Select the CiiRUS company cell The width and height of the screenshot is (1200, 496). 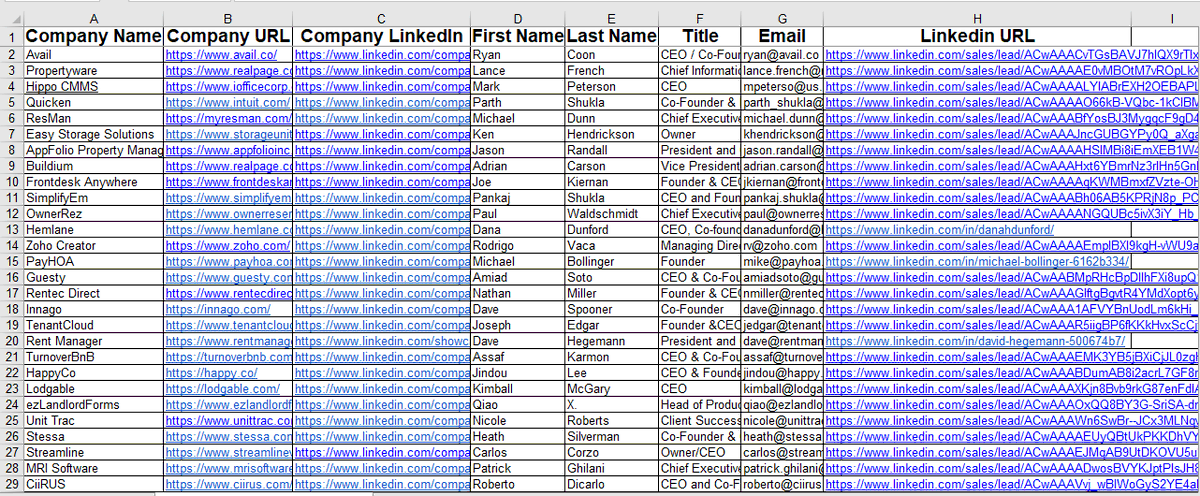93,485
